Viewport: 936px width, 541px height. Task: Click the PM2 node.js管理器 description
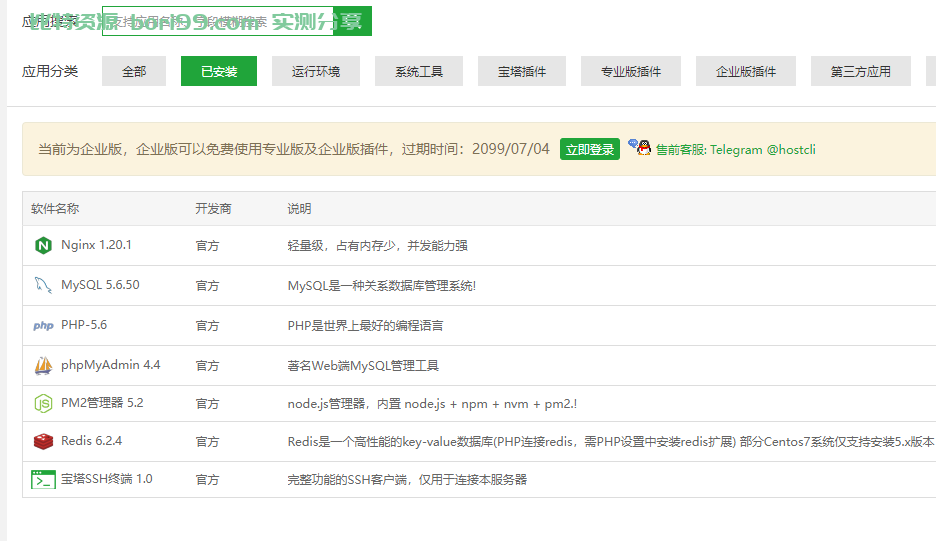click(x=432, y=404)
